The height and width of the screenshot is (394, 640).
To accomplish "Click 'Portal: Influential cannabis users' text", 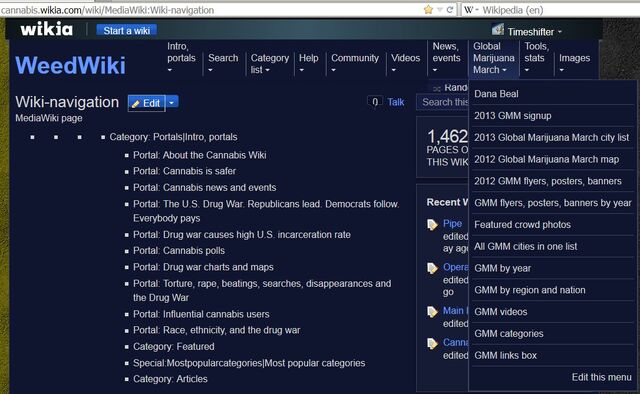I will [x=201, y=314].
